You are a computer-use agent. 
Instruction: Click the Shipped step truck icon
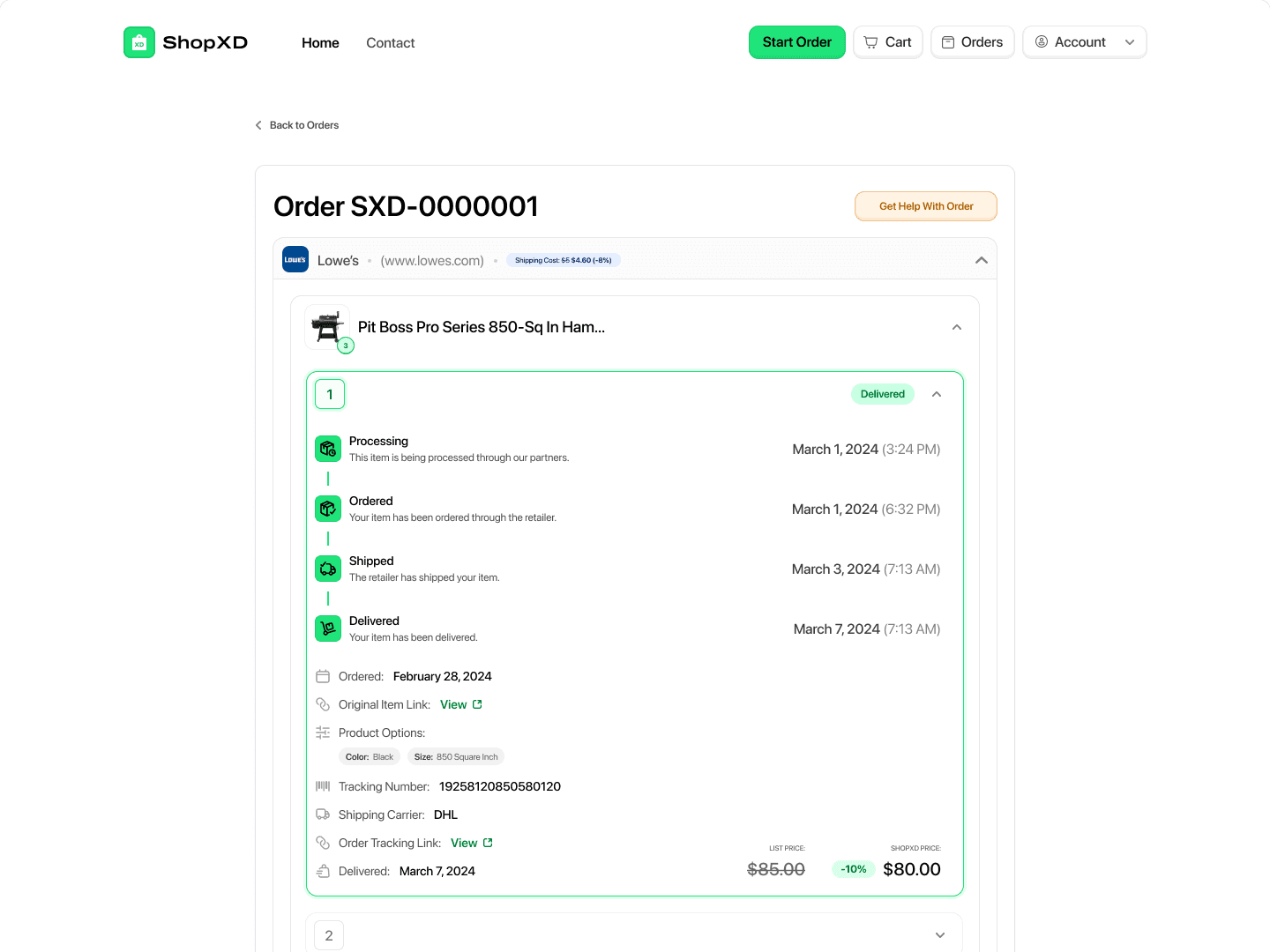(328, 569)
